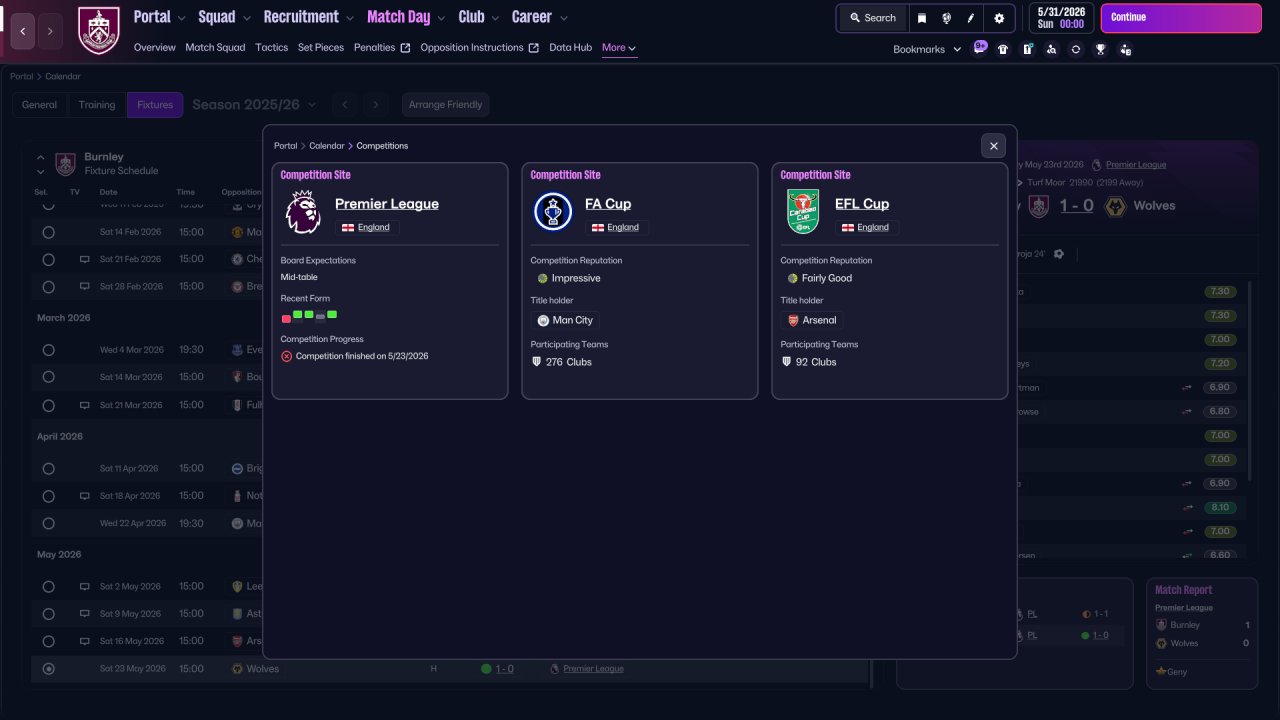This screenshot has height=720, width=1280.
Task: Click the Continue button
Action: pyautogui.click(x=1181, y=18)
